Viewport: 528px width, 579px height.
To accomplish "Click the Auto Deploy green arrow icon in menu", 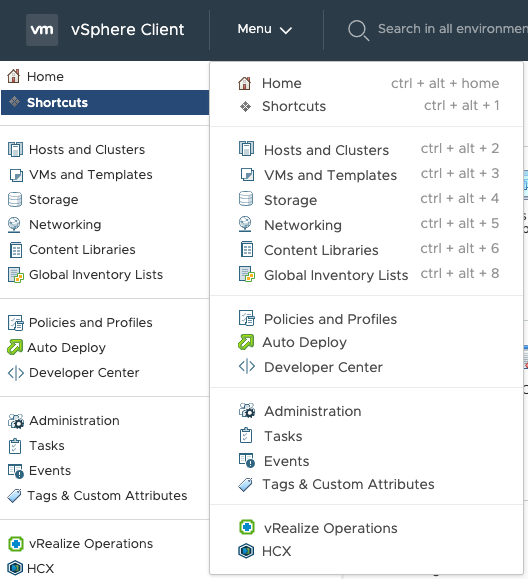I will (x=246, y=342).
